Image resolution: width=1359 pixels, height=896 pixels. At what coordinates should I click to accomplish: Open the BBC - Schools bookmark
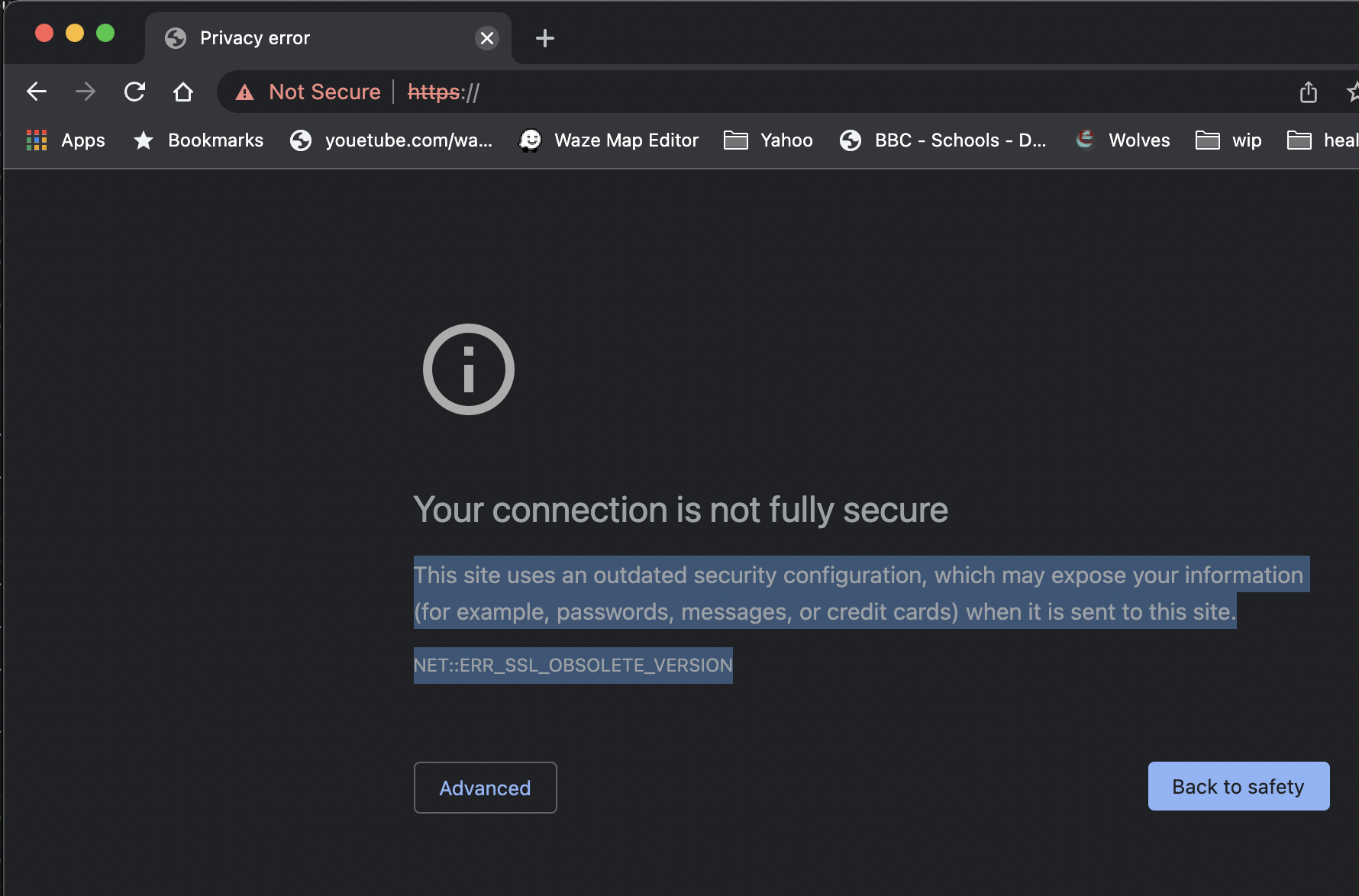pyautogui.click(x=943, y=140)
